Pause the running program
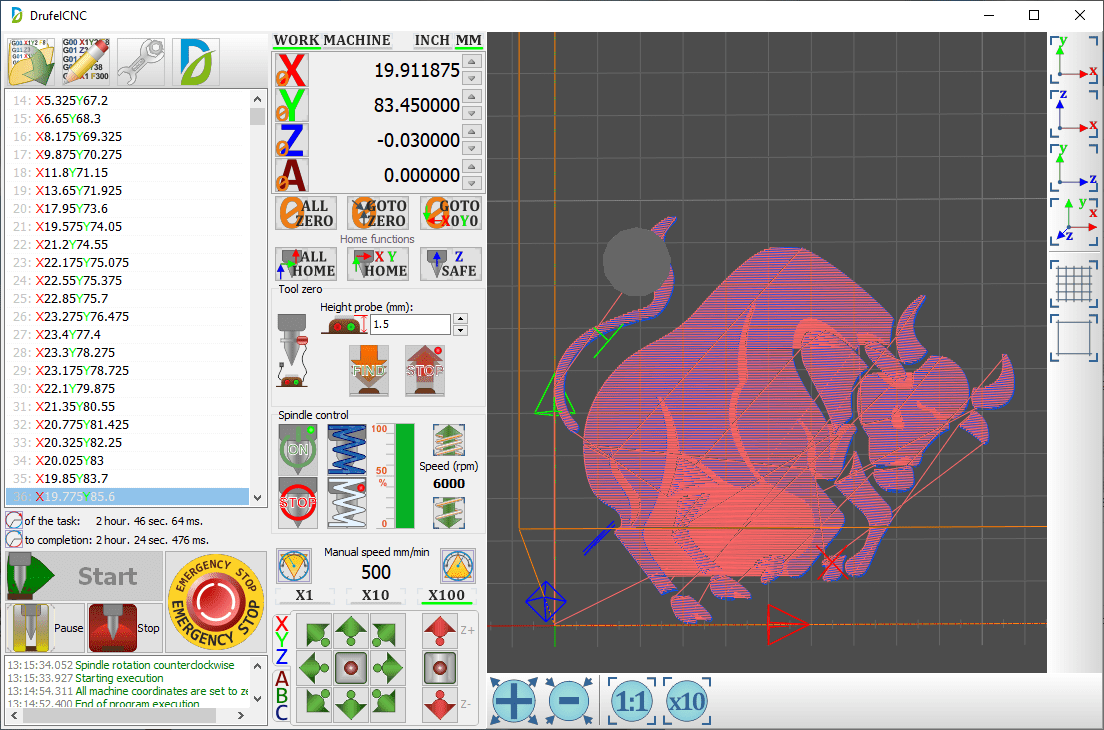 pyautogui.click(x=45, y=627)
